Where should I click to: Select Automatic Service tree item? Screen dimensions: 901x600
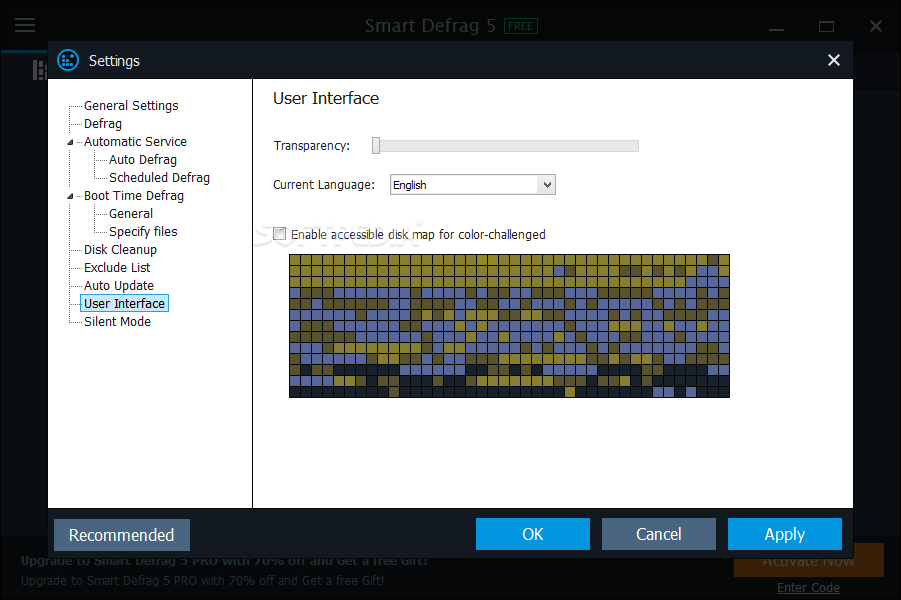(x=135, y=141)
